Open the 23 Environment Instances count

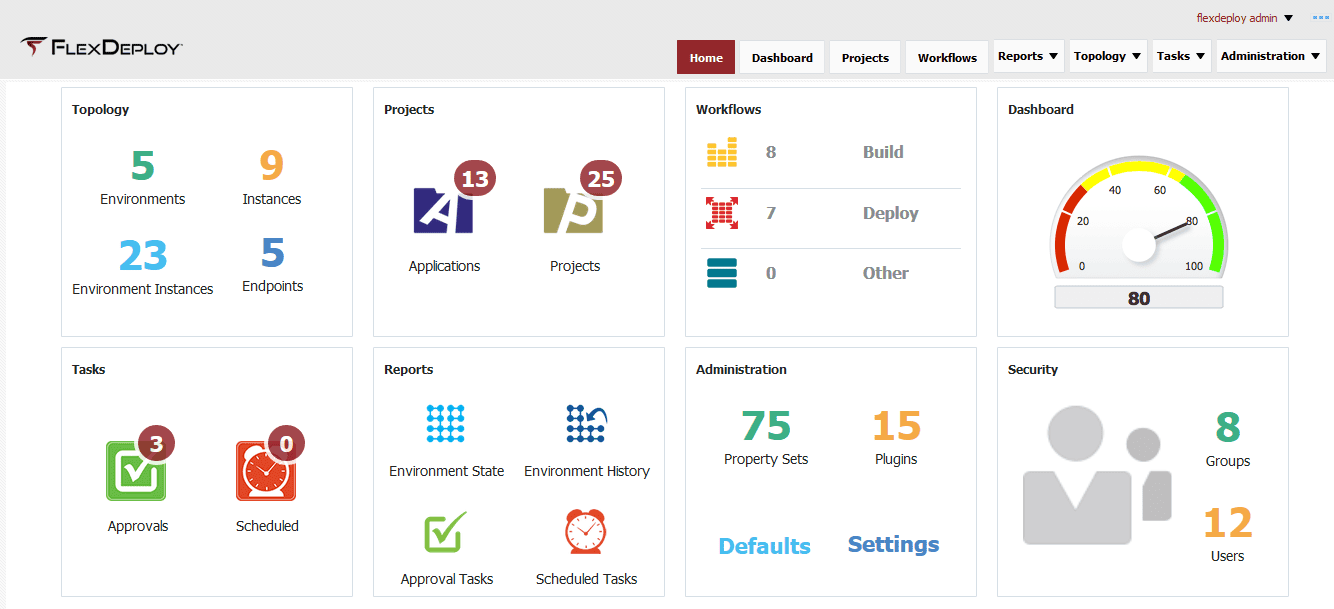[x=143, y=255]
